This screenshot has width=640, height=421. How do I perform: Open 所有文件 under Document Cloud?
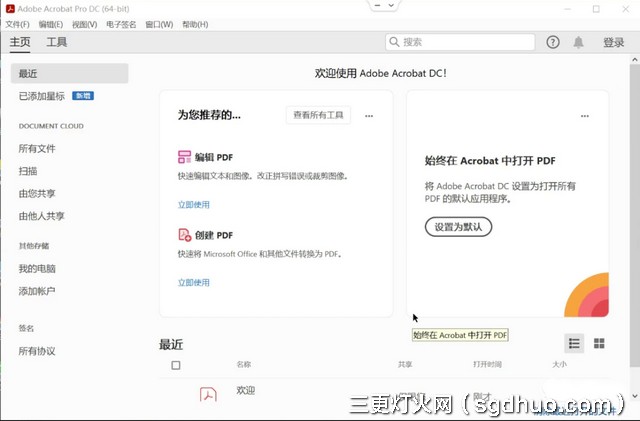pyautogui.click(x=37, y=149)
